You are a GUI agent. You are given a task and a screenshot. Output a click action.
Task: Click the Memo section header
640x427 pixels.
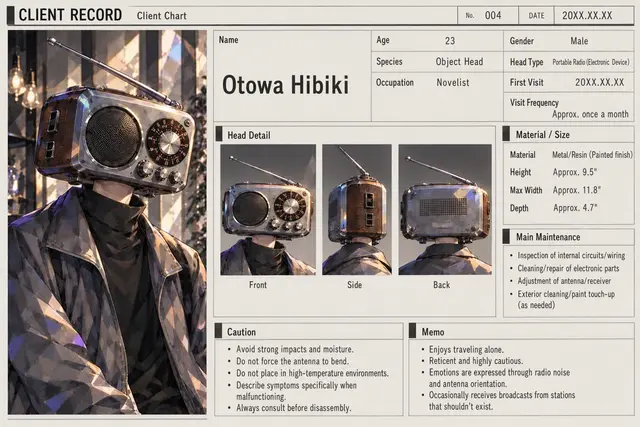(x=433, y=332)
